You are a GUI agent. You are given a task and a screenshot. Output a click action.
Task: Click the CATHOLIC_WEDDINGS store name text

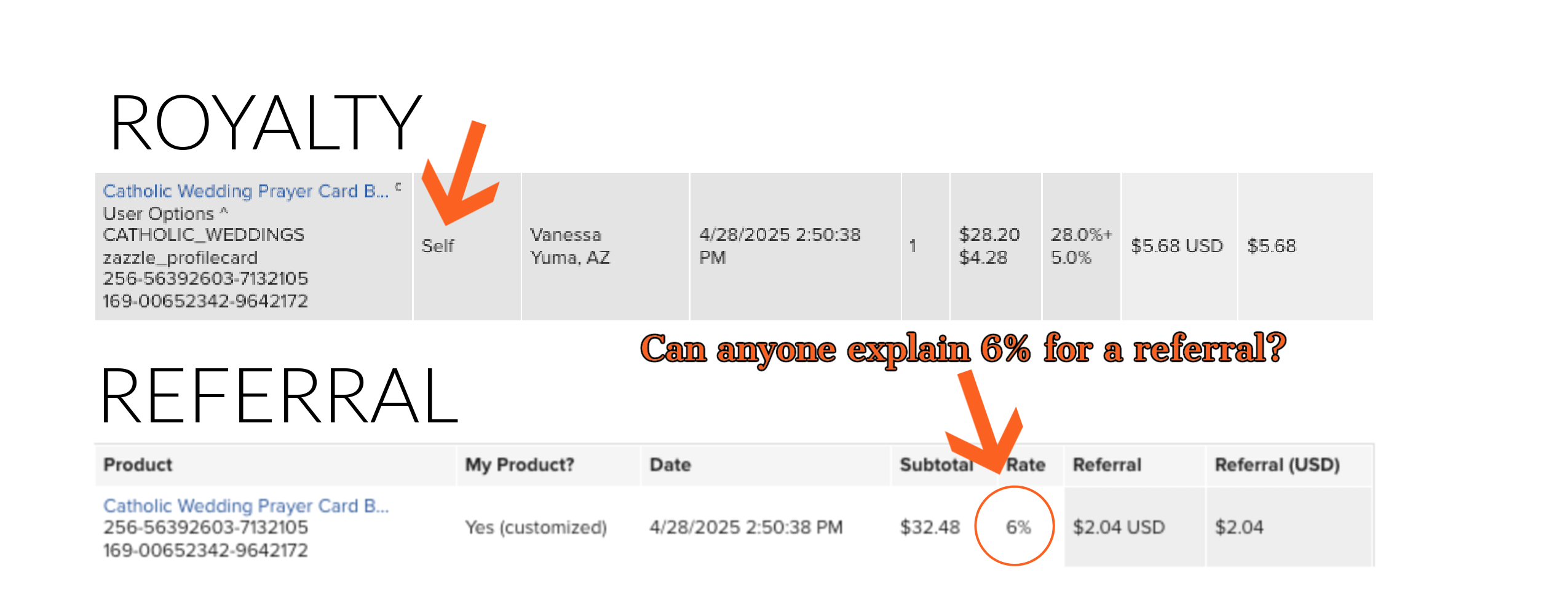(204, 235)
